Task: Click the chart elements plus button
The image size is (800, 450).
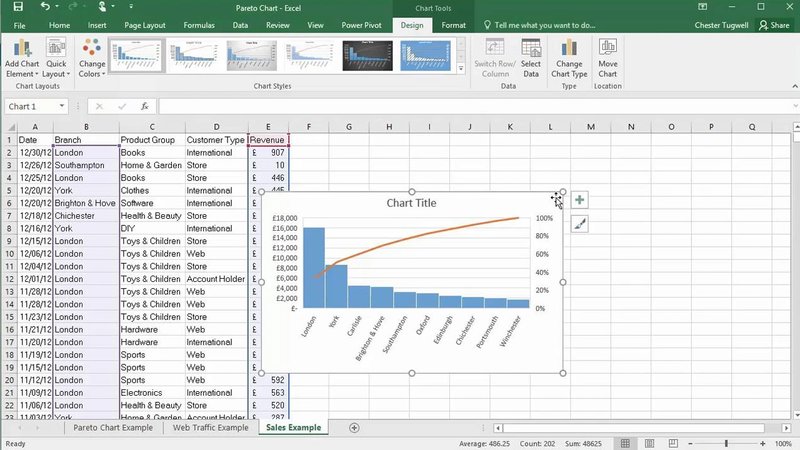Action: pos(580,200)
